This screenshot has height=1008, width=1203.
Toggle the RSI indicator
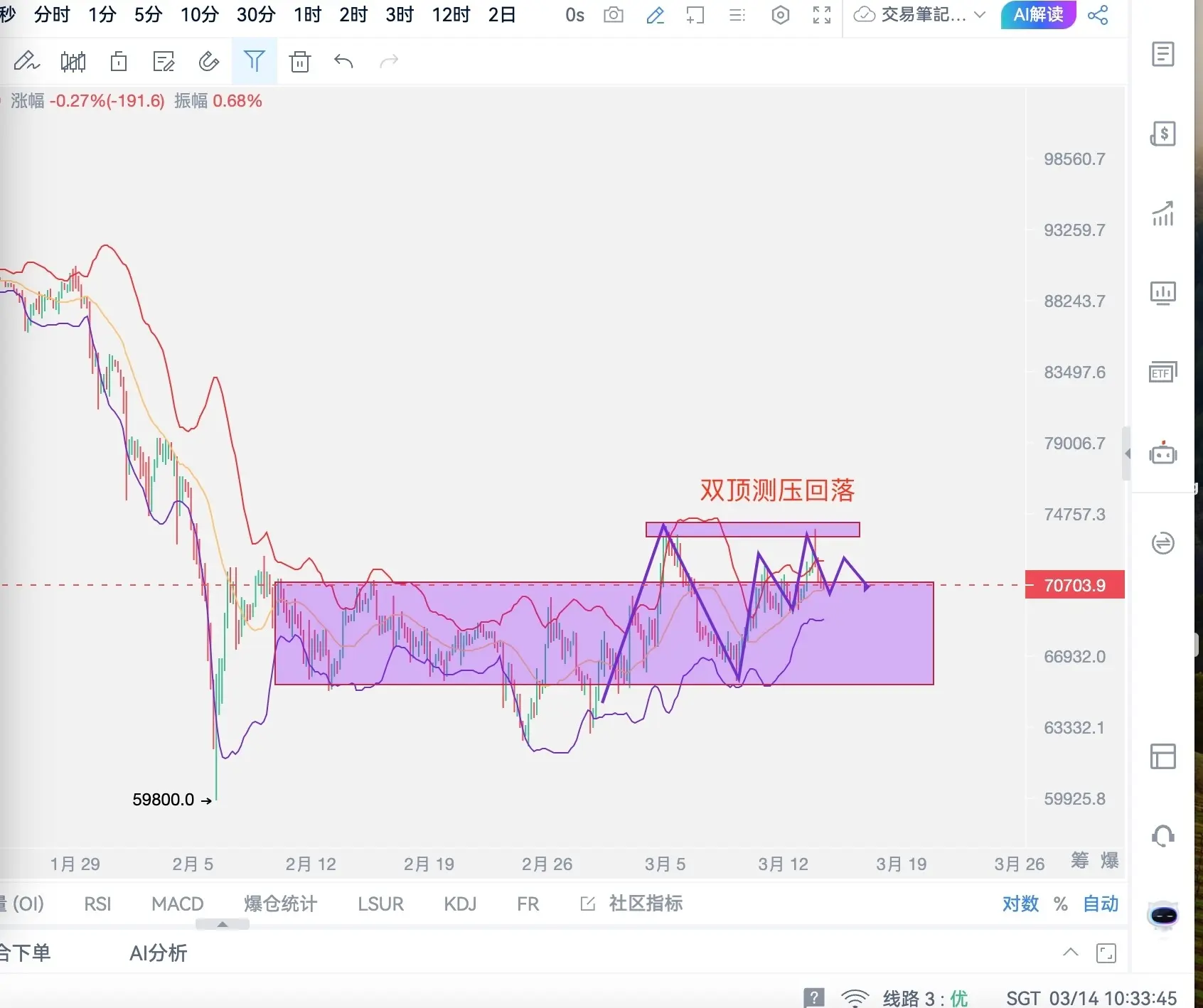[x=97, y=904]
